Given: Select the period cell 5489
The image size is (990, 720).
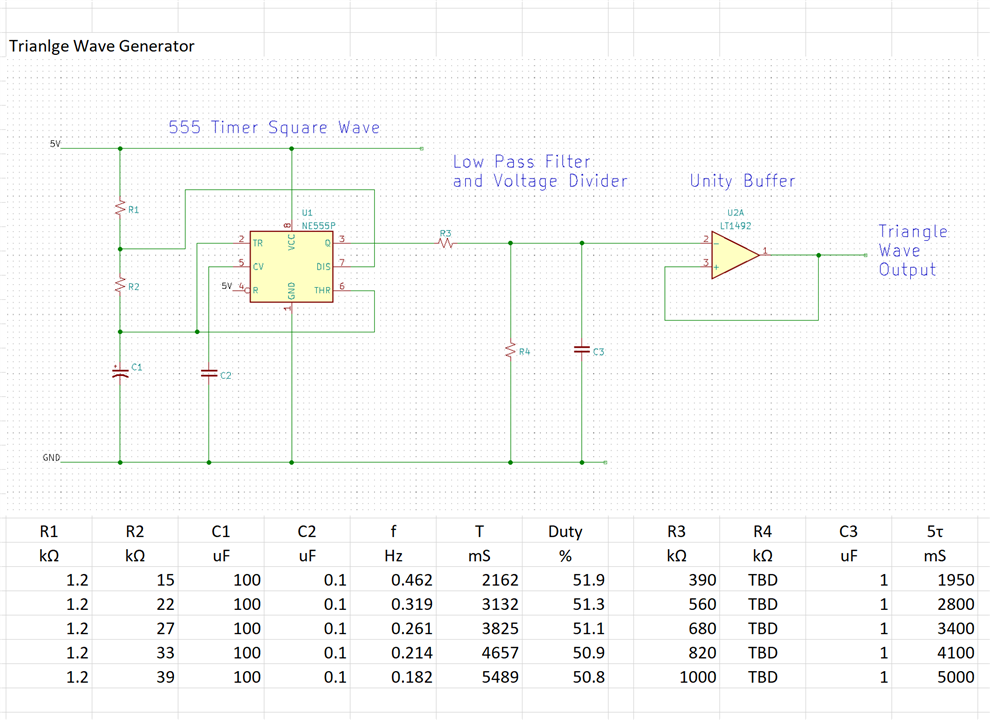Looking at the screenshot, I should pos(479,676).
